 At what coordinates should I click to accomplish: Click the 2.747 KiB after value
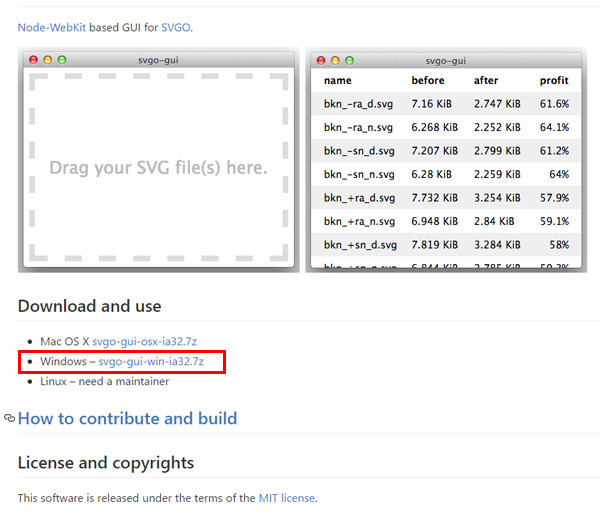pos(497,104)
